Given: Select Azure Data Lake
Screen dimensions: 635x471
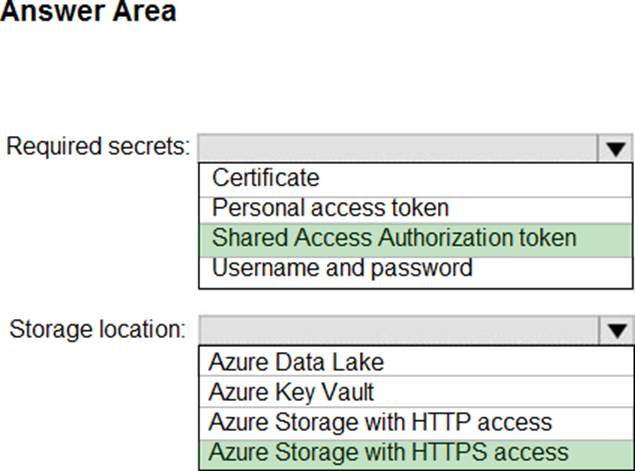Looking at the screenshot, I should 296,361.
